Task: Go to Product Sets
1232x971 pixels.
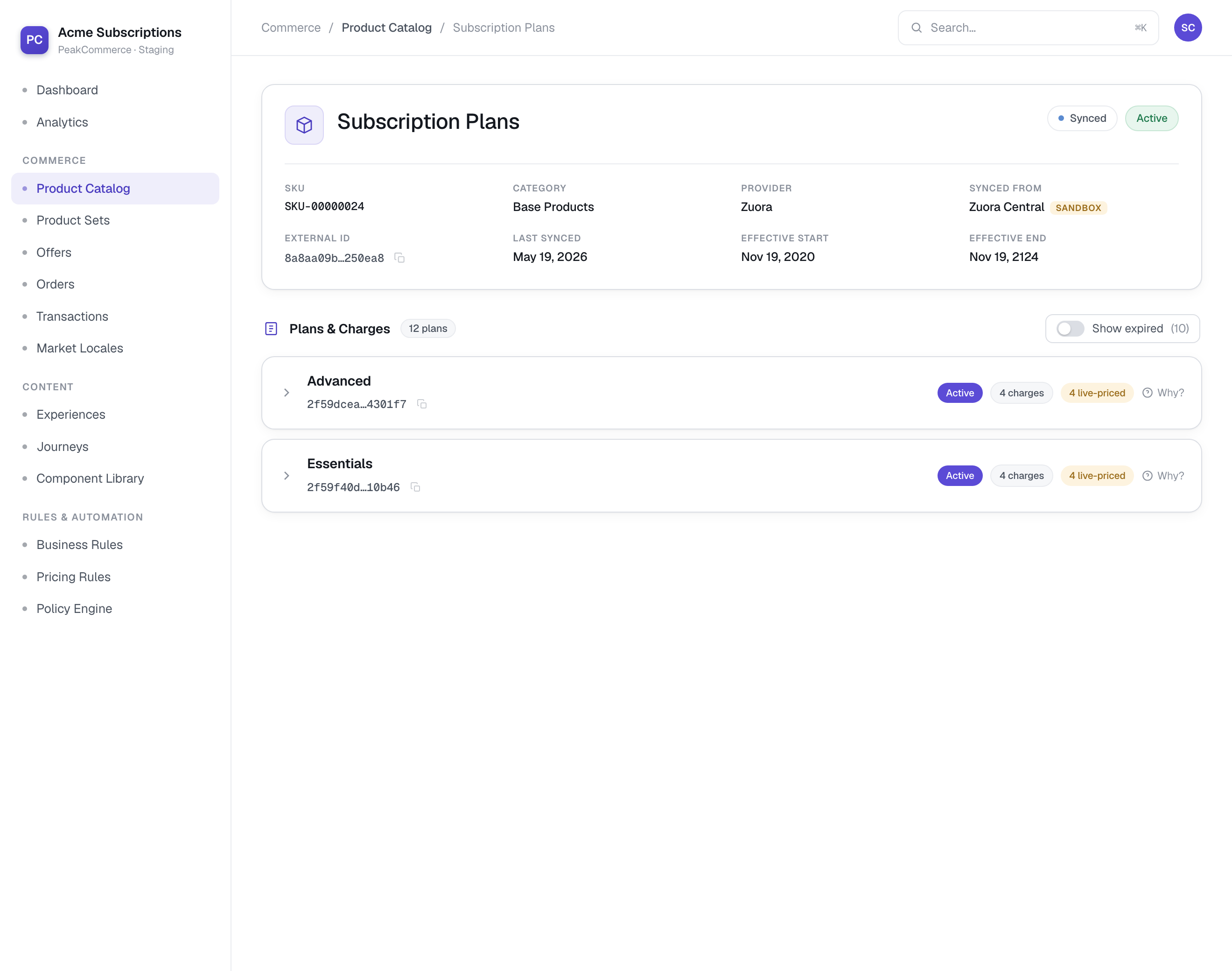Action: coord(115,221)
